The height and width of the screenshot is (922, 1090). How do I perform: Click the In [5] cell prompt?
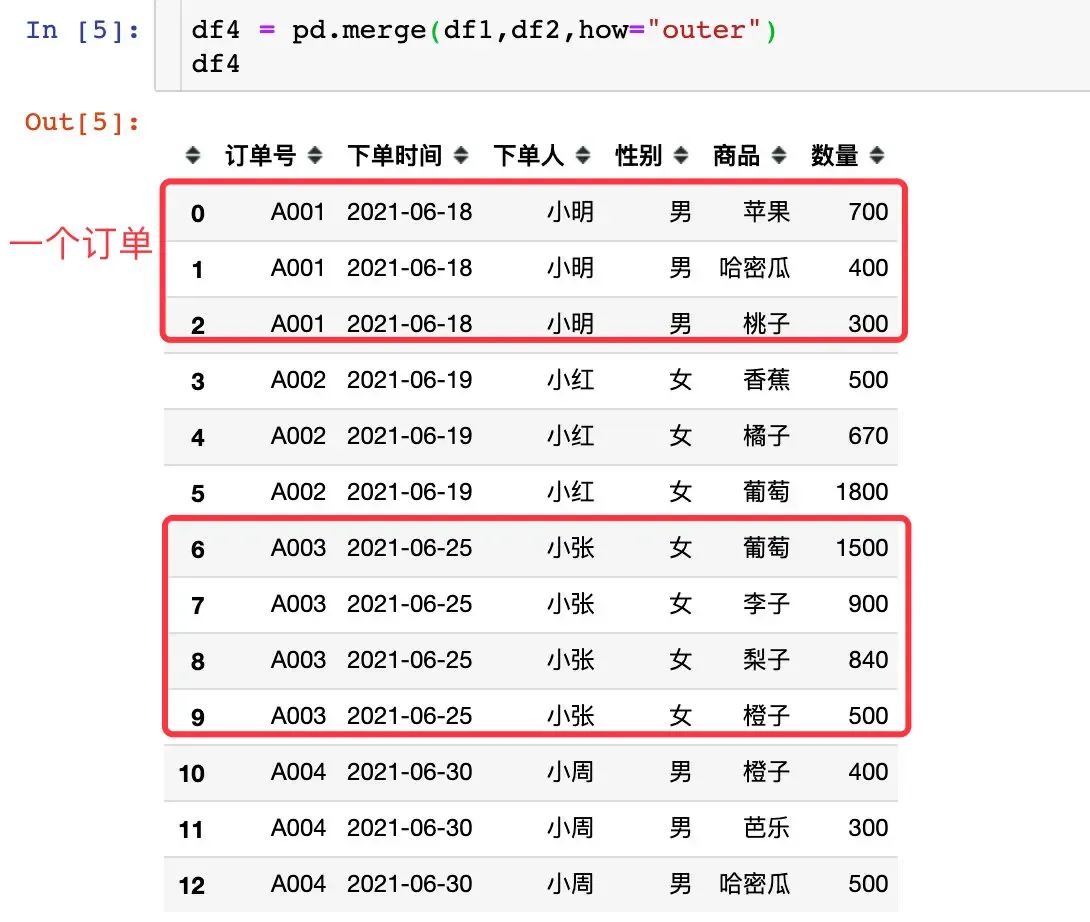83,30
